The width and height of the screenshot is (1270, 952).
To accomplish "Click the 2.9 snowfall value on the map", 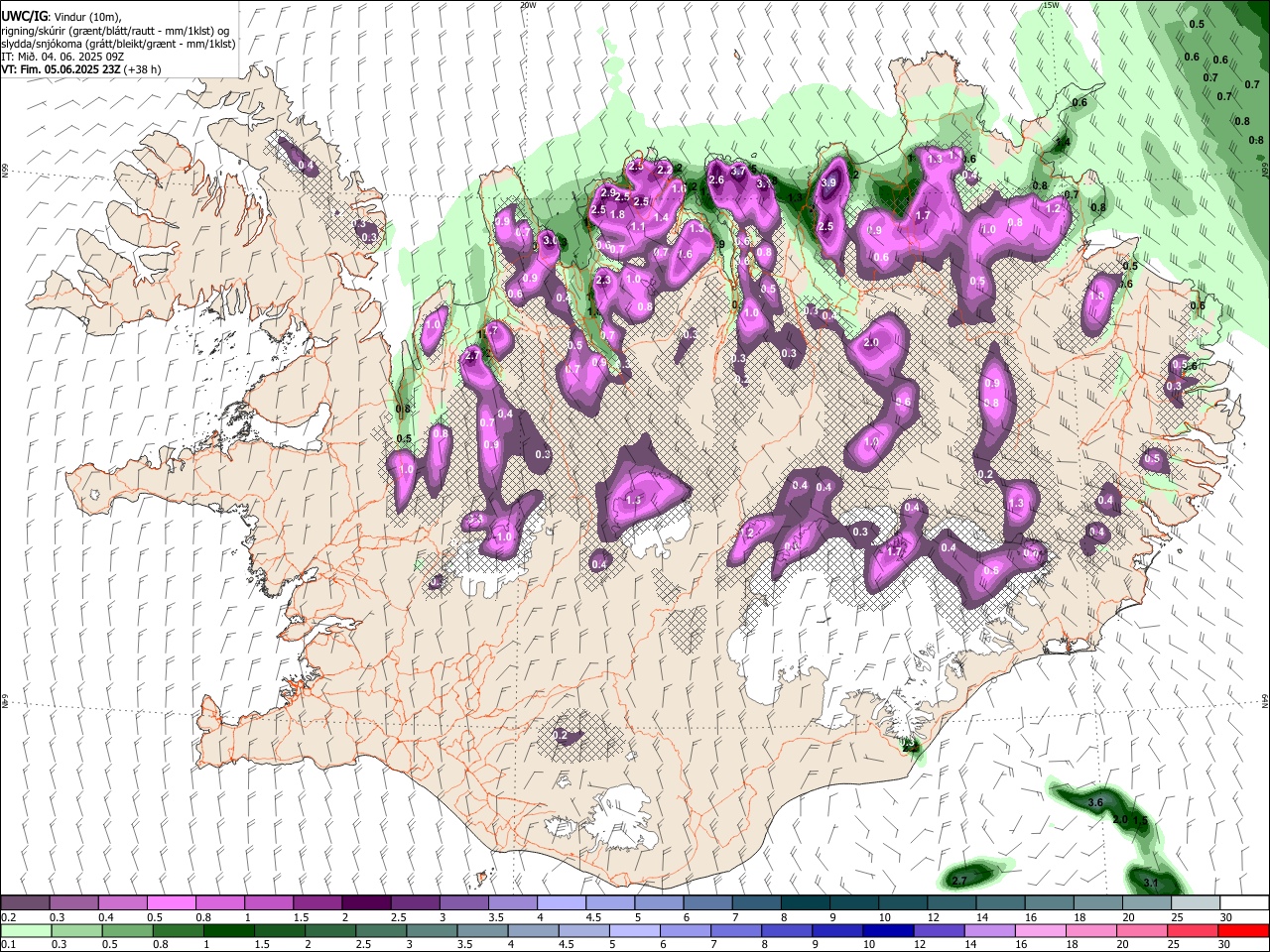I will tap(609, 192).
